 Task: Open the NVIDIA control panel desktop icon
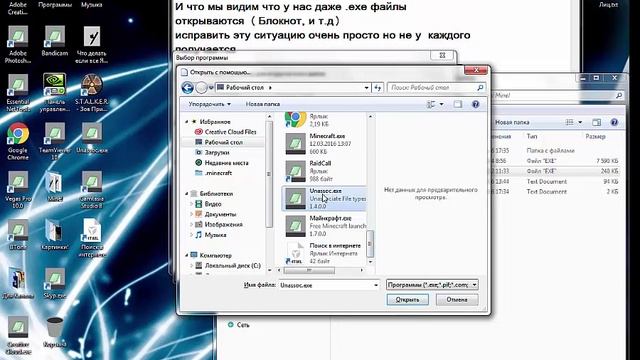click(x=55, y=93)
